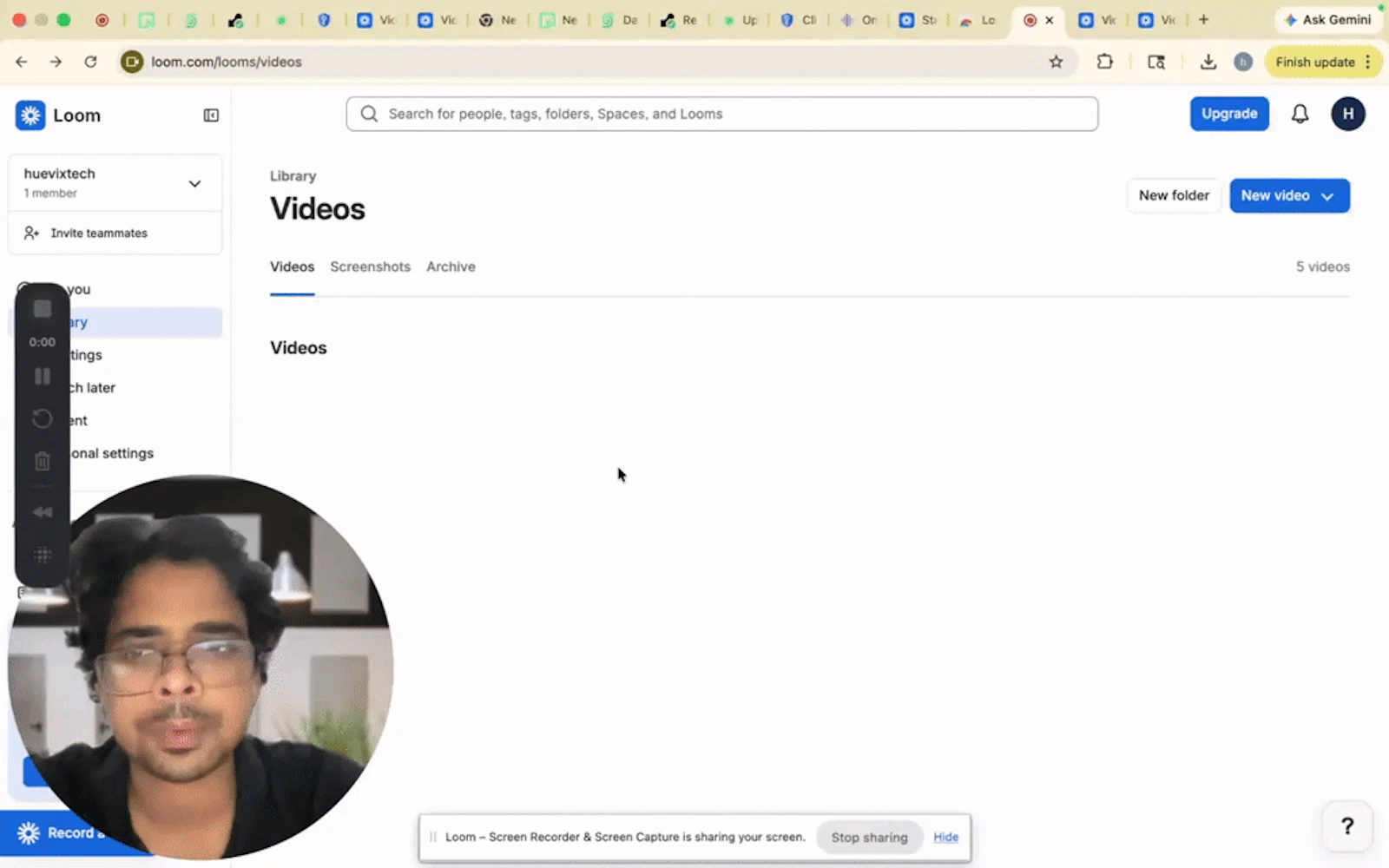The height and width of the screenshot is (868, 1389).
Task: Click the browser back arrow
Action: (x=22, y=62)
